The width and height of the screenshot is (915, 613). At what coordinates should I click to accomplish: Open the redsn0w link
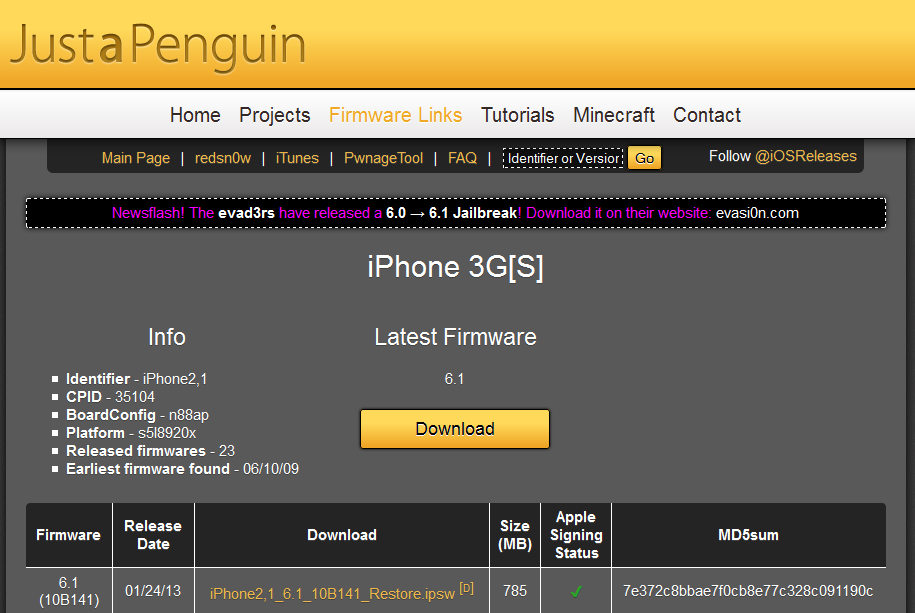[x=222, y=158]
